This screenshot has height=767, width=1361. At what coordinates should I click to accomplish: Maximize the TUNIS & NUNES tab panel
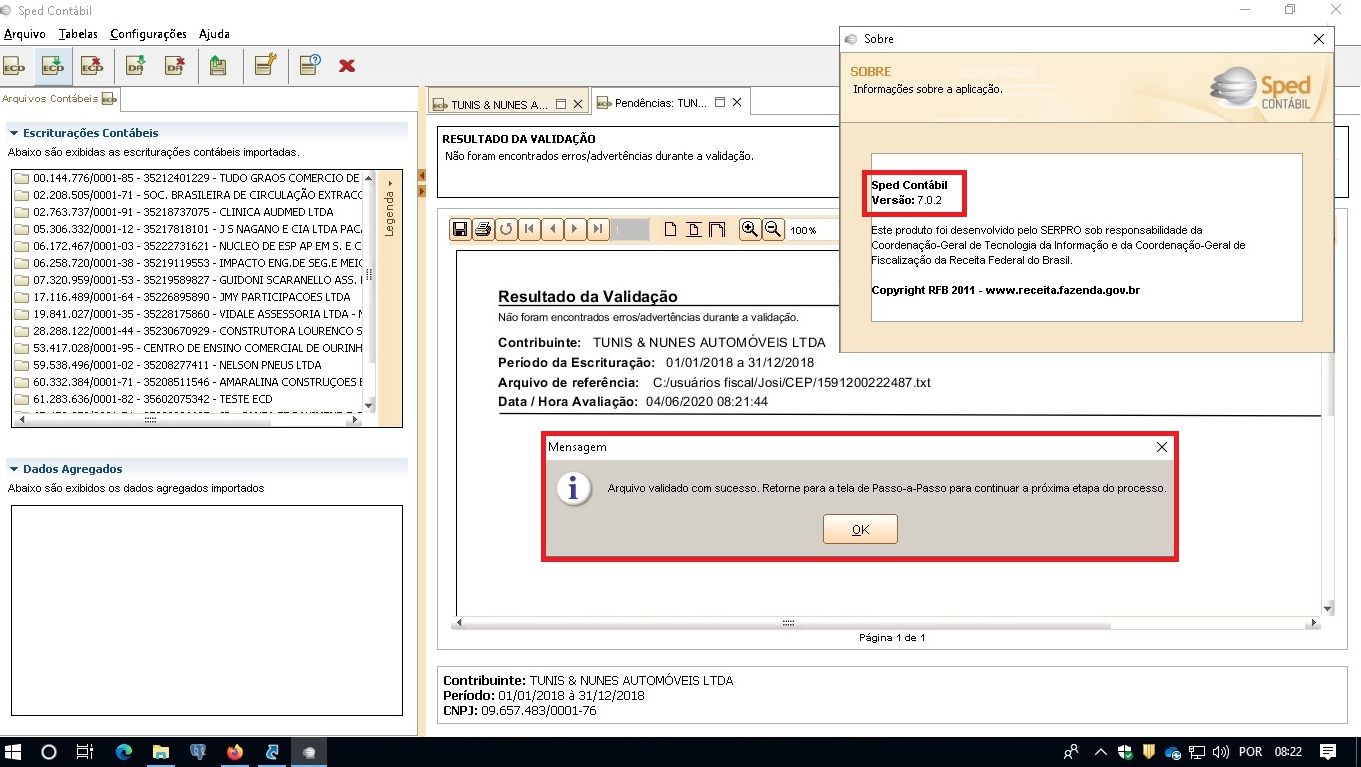click(561, 104)
